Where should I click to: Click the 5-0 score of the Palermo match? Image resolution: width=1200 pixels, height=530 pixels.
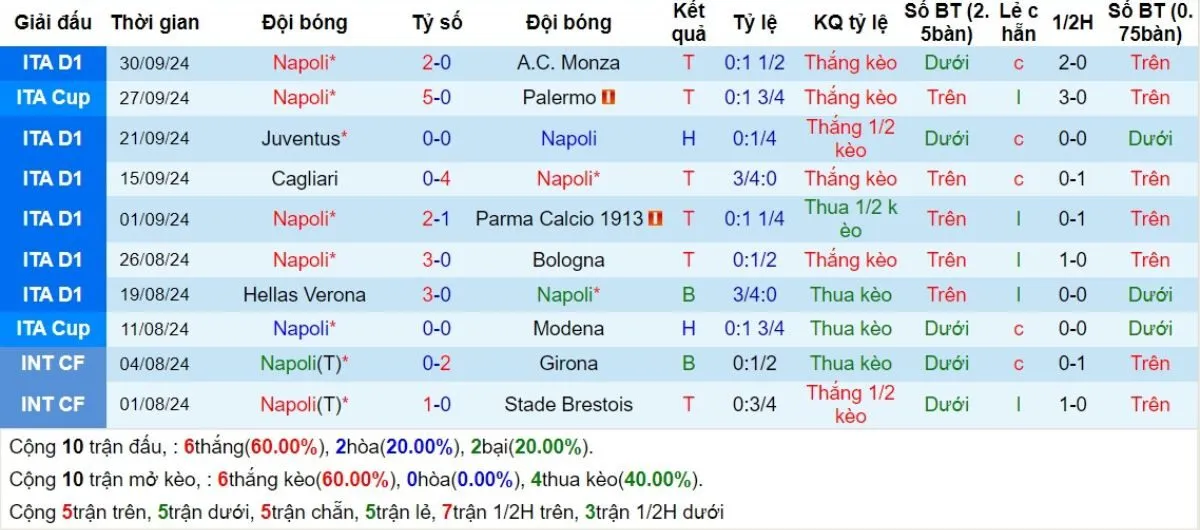point(436,98)
